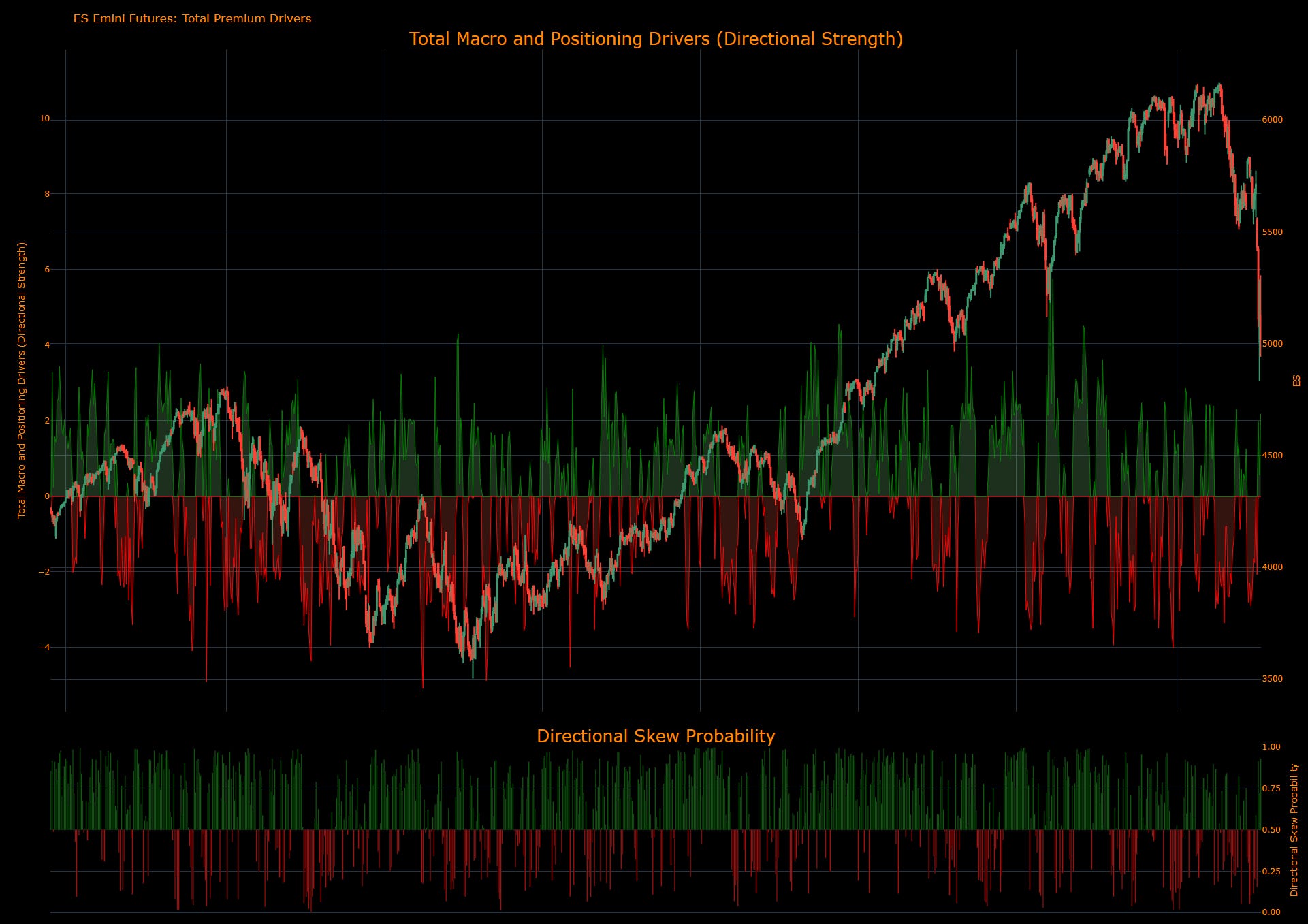Screen dimensions: 1308x924
Task: Click the left axis tick label 10
Action: click(44, 118)
